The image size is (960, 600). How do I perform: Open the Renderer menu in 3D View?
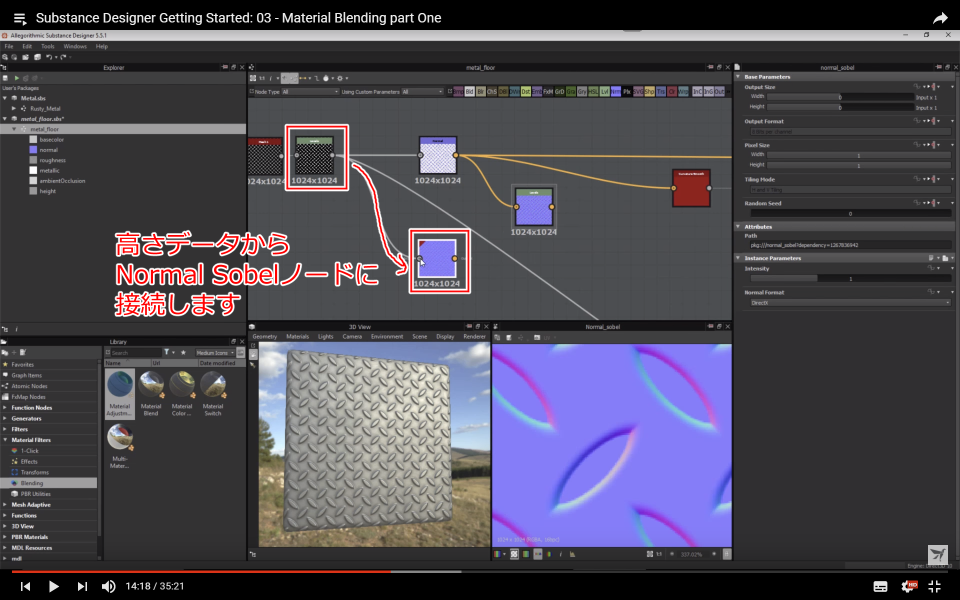pos(474,337)
